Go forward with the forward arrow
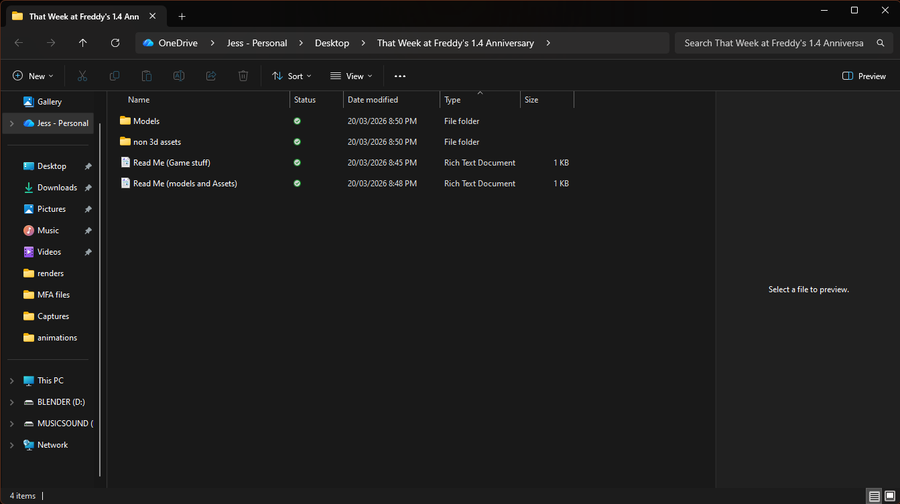This screenshot has width=900, height=504. coord(51,43)
